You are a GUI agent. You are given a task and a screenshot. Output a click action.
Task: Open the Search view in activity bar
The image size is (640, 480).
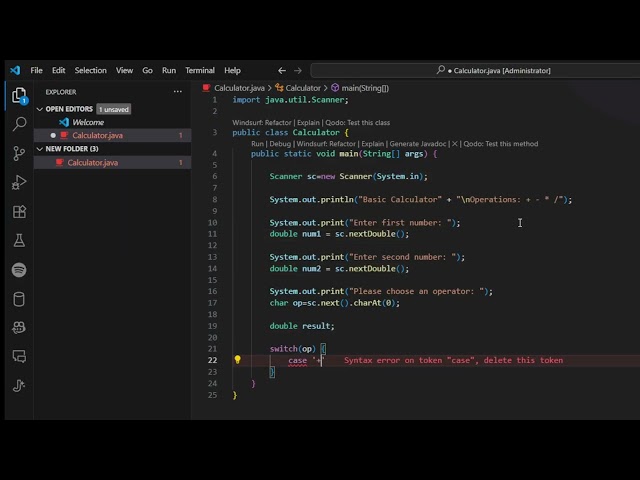tap(19, 125)
